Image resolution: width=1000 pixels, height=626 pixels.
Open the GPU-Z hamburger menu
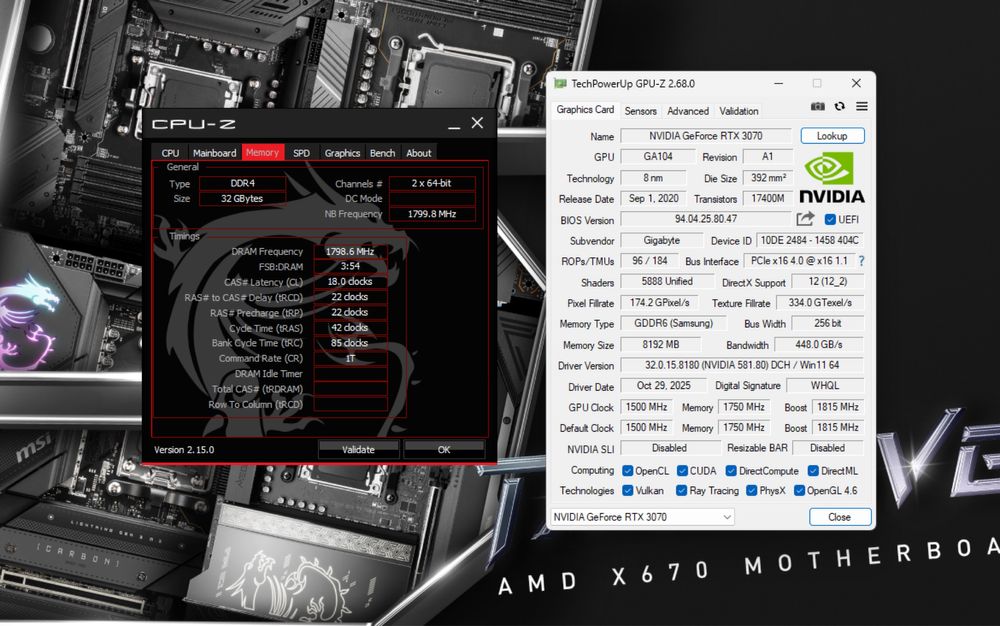point(862,106)
